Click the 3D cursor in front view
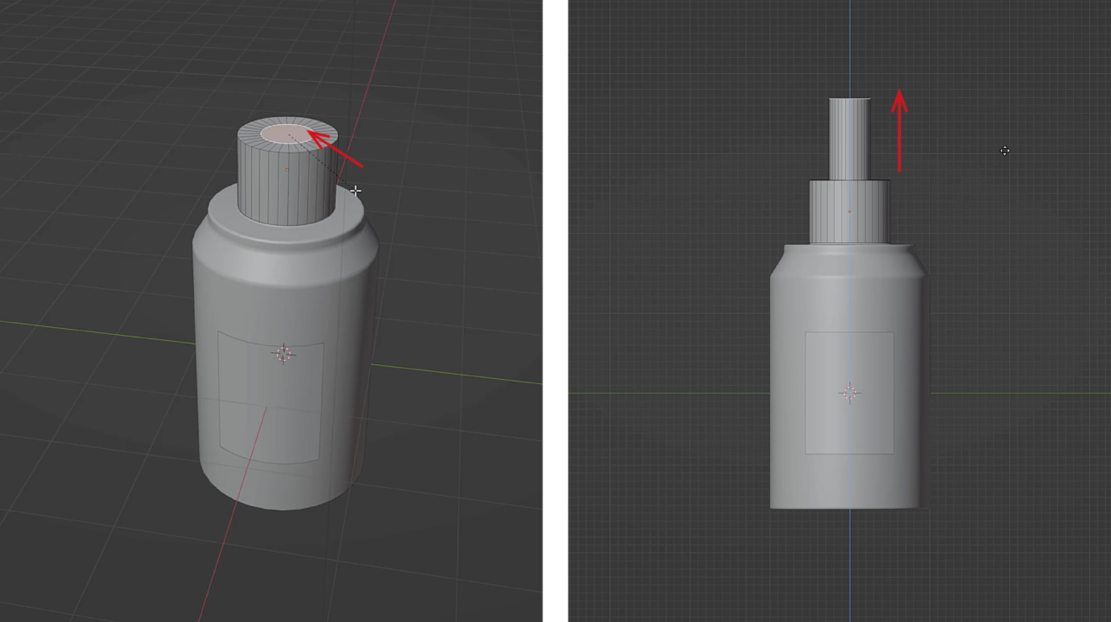 (x=850, y=392)
